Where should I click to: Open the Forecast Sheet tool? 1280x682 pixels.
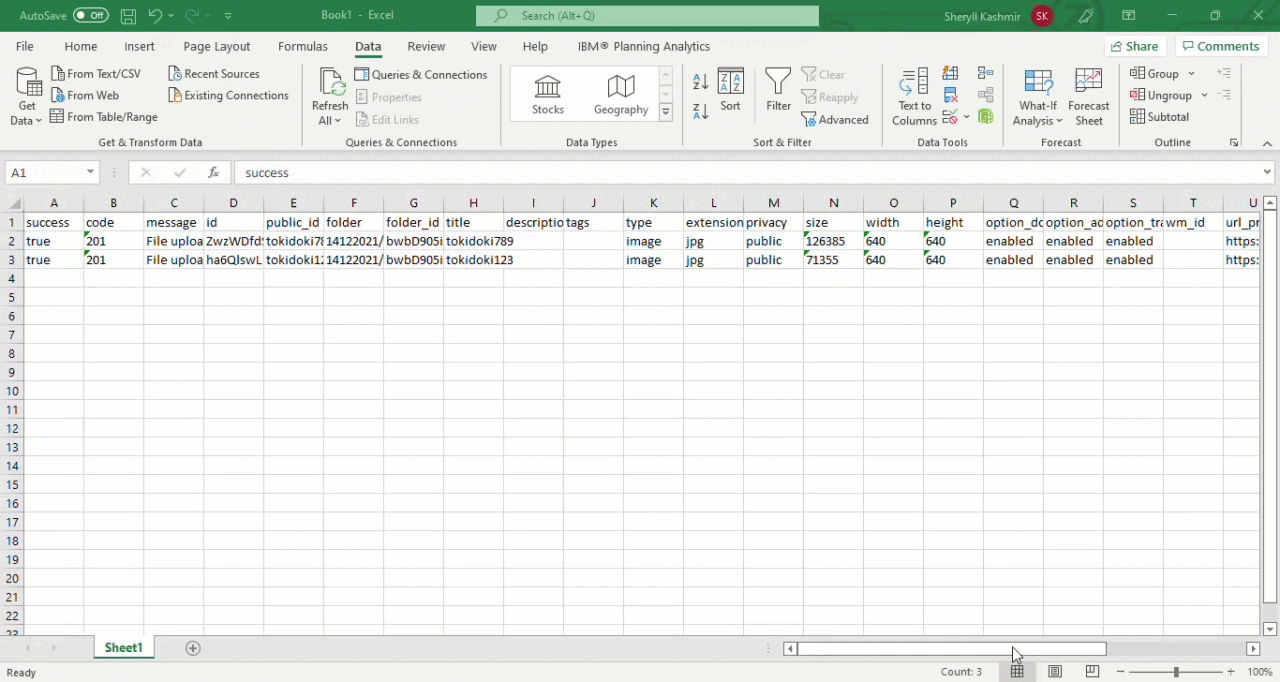point(1088,97)
